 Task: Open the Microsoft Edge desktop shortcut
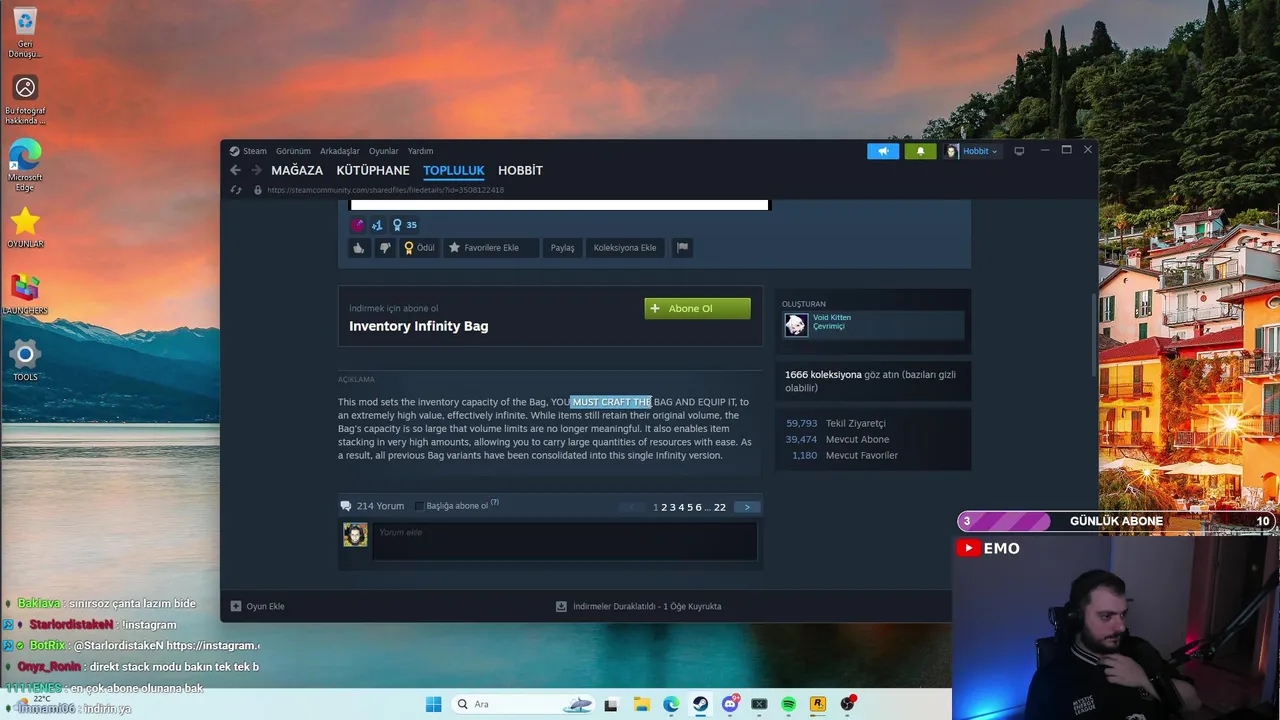(25, 163)
